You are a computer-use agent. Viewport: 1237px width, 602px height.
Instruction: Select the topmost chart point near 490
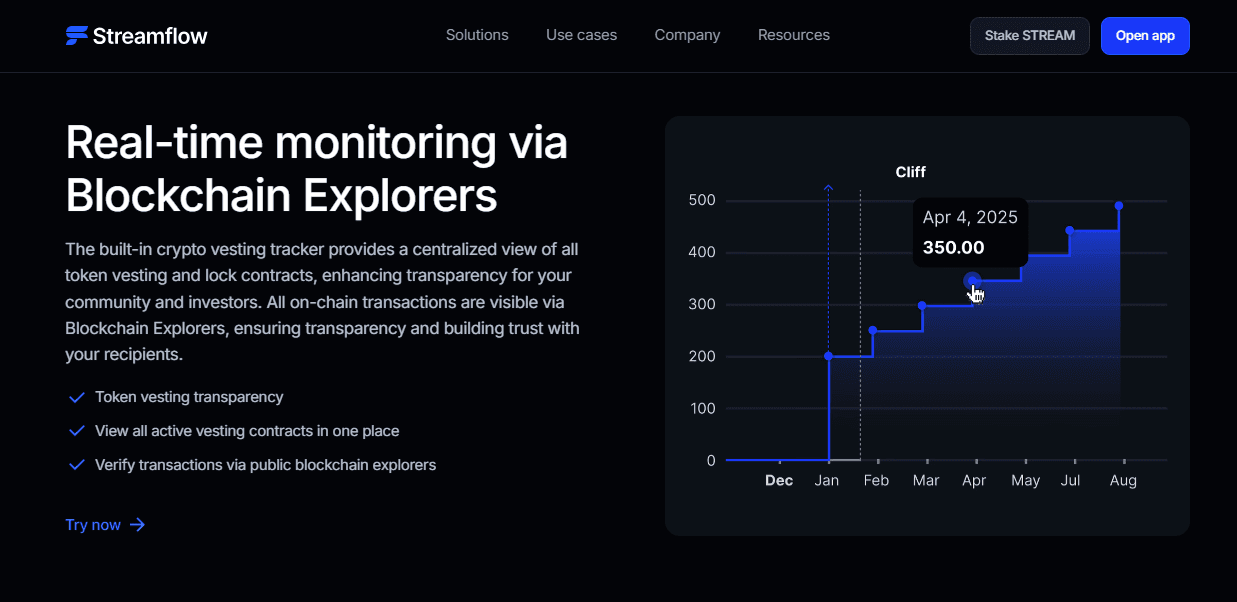tap(1118, 206)
